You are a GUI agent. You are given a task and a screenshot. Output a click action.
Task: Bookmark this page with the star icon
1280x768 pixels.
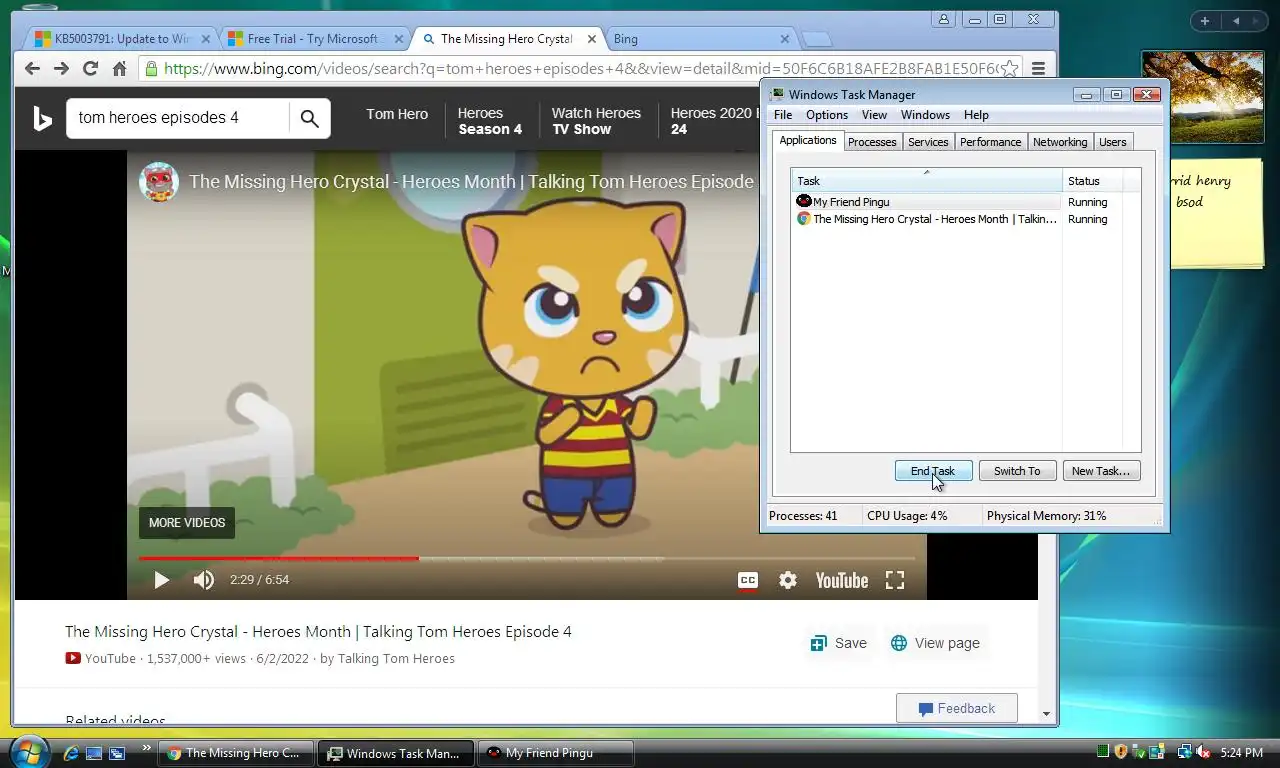pyautogui.click(x=1010, y=68)
